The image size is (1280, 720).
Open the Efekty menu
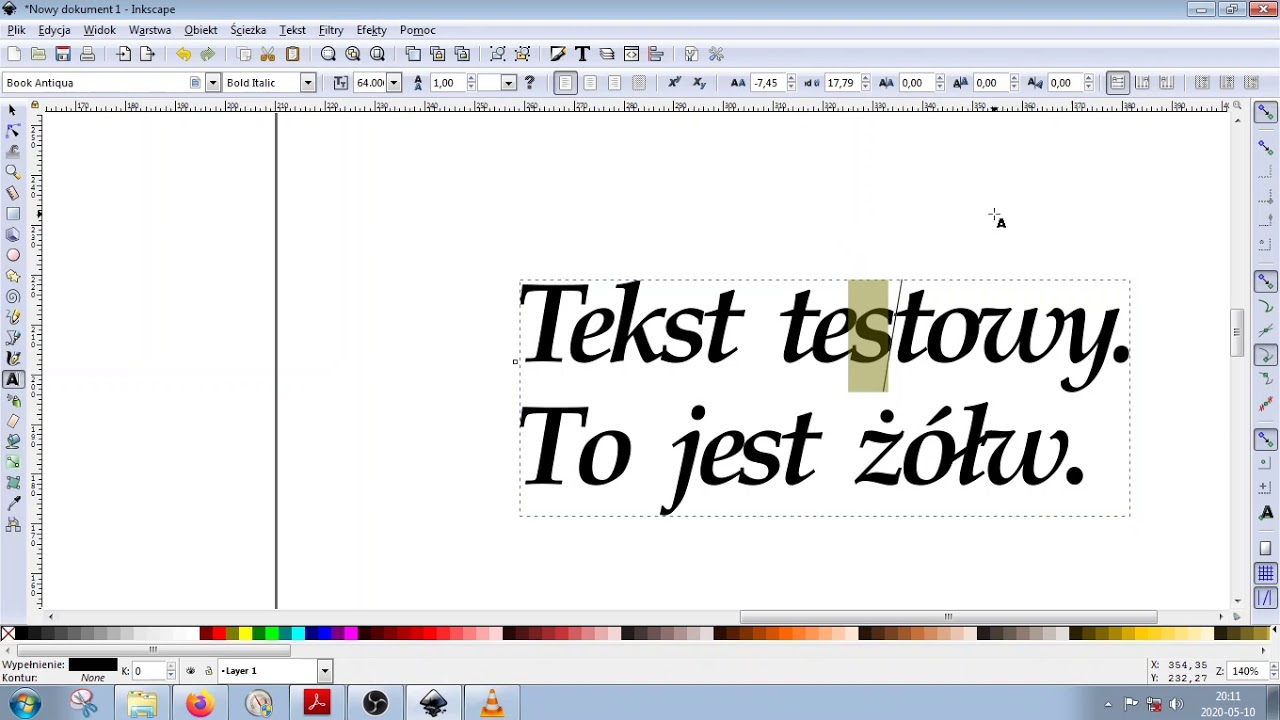[372, 30]
